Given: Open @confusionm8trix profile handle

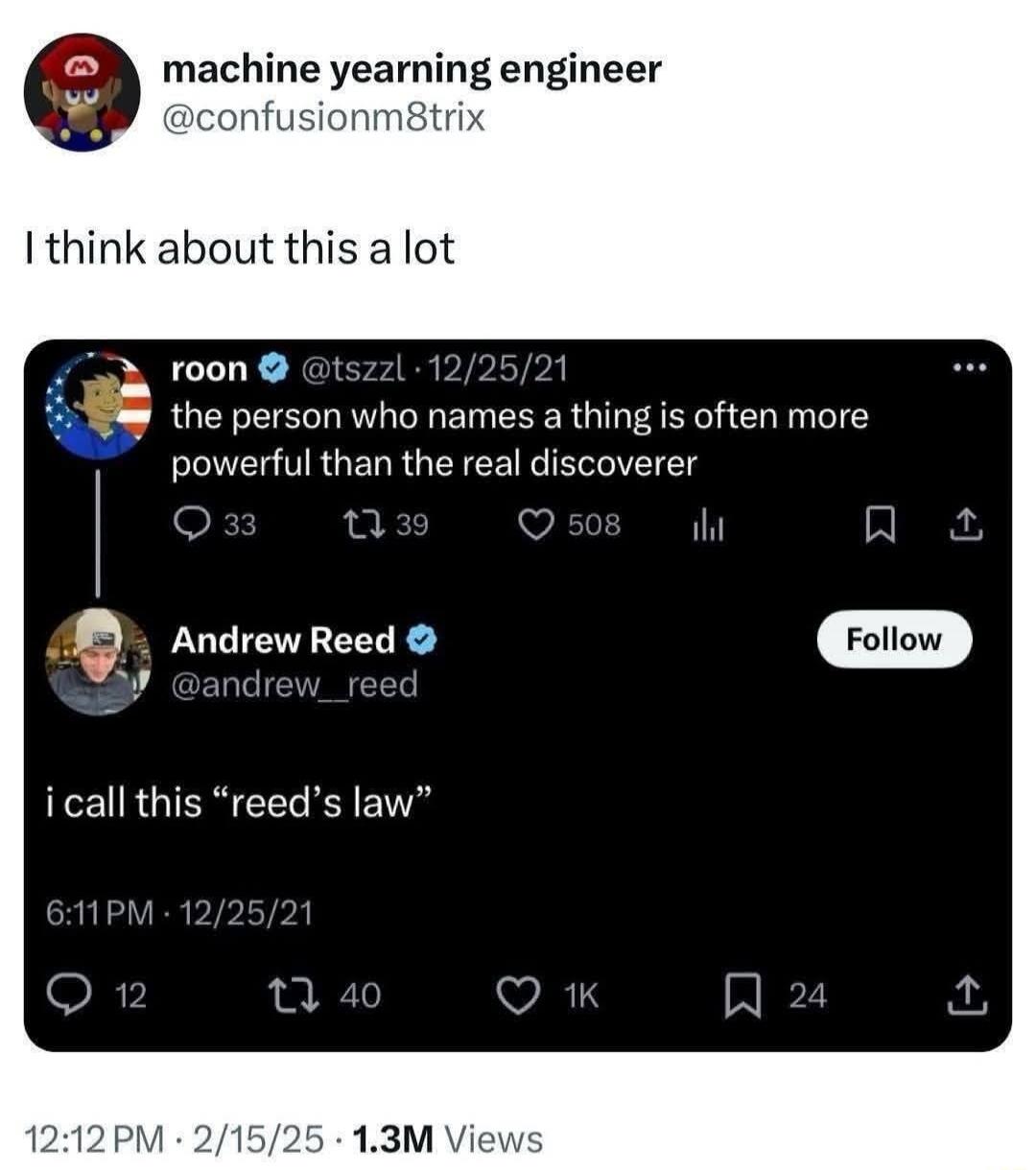Looking at the screenshot, I should [x=324, y=118].
